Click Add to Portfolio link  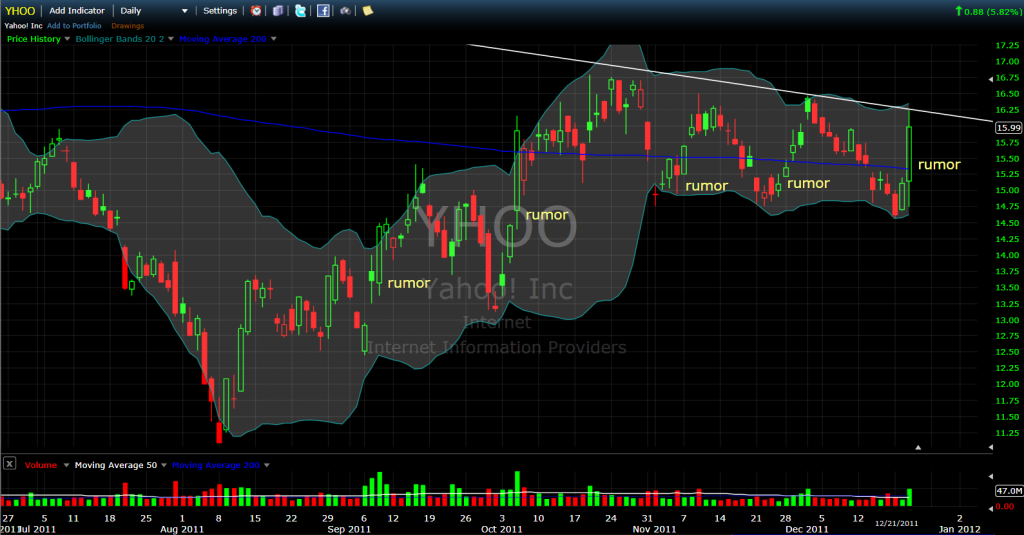pyautogui.click(x=74, y=25)
